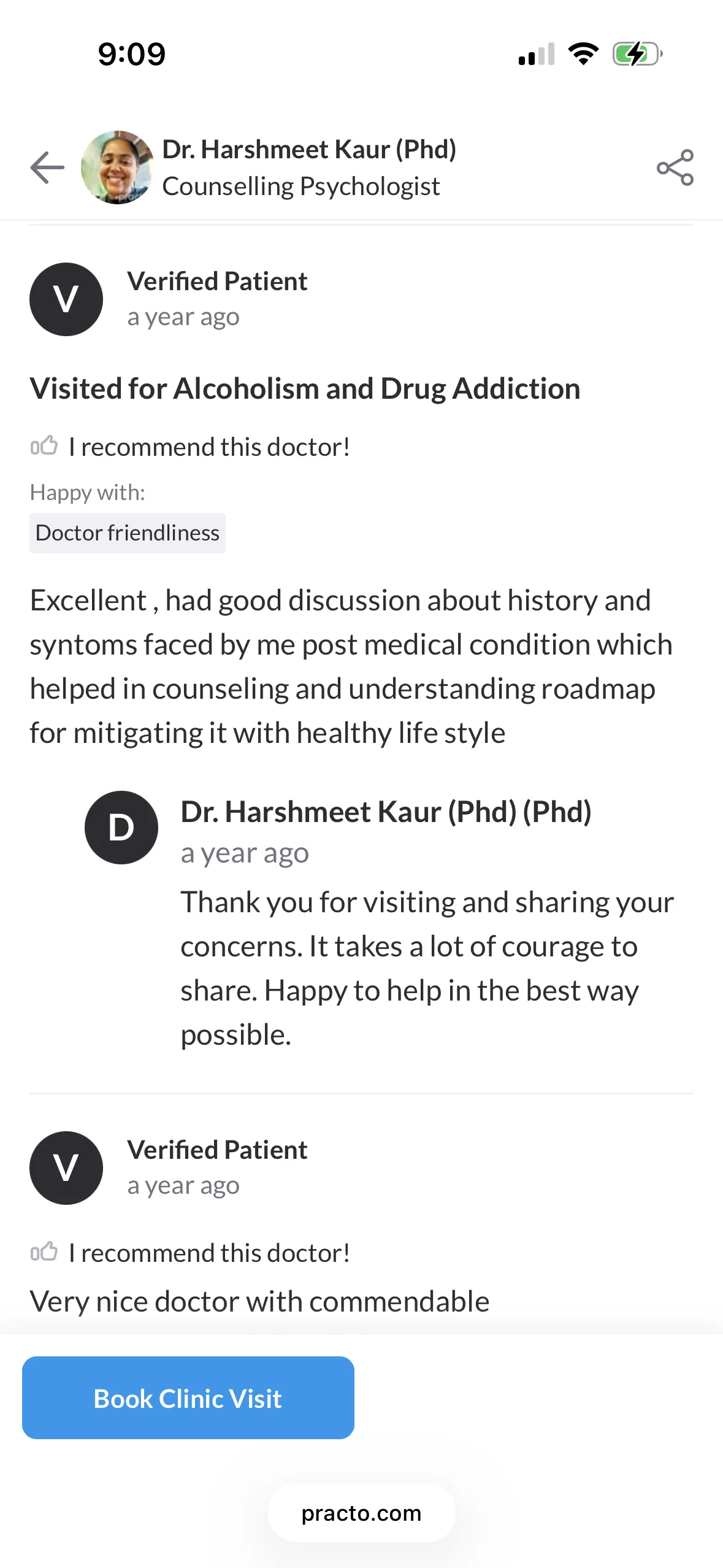Click the Book Clinic Visit button

tap(188, 1398)
